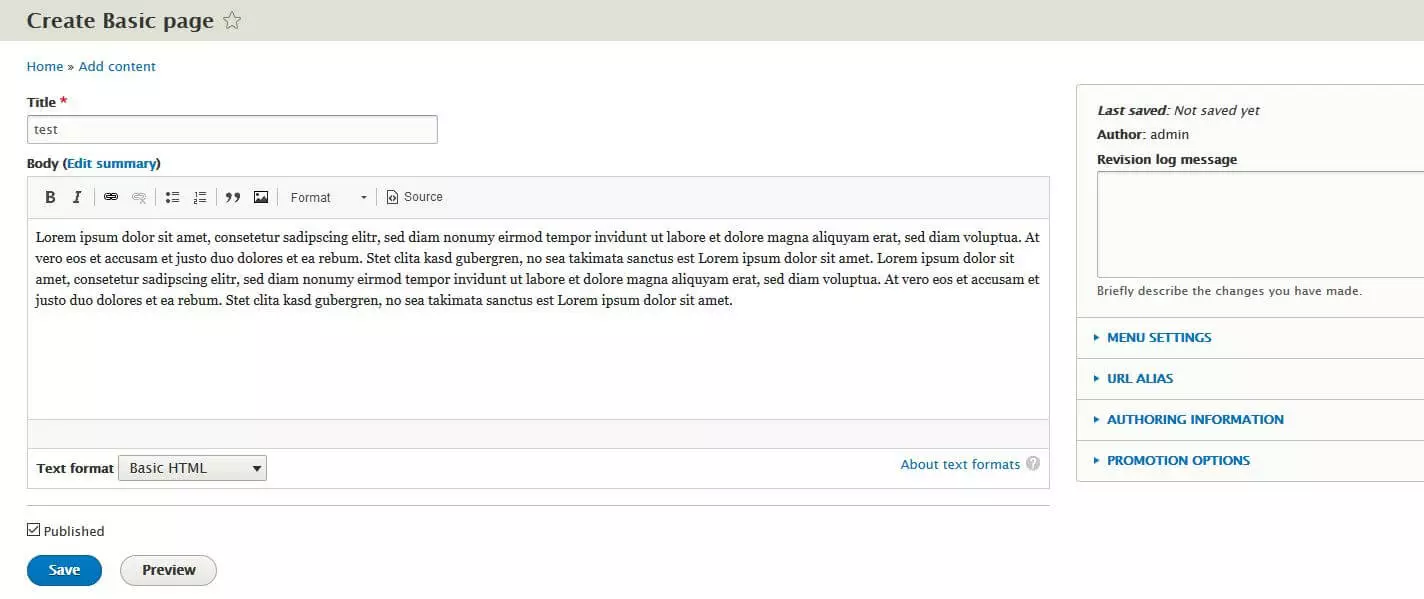
Task: Click the Save button
Action: (x=64, y=570)
